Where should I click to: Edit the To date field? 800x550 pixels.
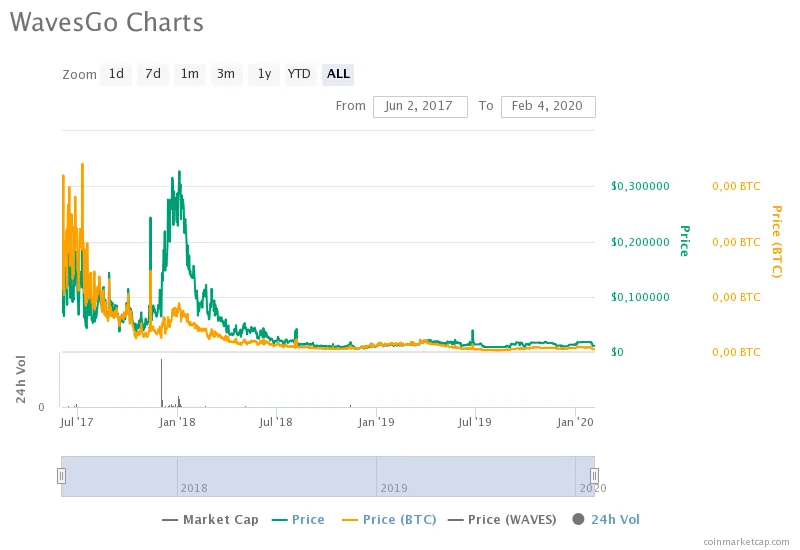(548, 107)
